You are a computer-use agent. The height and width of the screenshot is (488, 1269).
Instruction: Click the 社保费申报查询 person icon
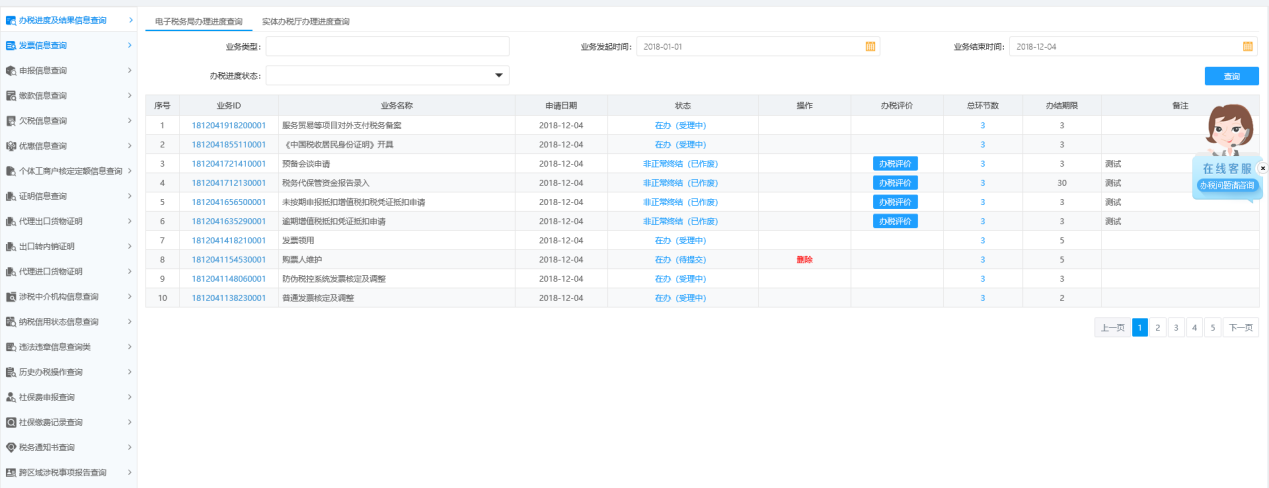pyautogui.click(x=11, y=397)
